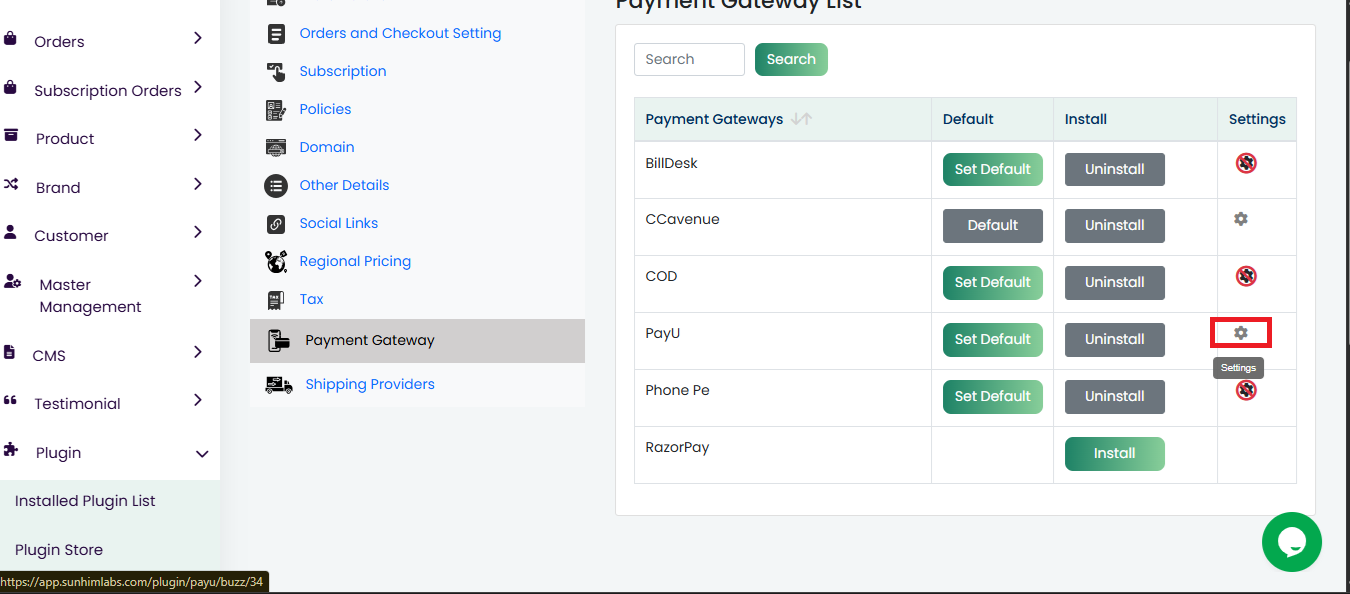The width and height of the screenshot is (1350, 594).
Task: Click the Social Links icon
Action: (x=276, y=224)
